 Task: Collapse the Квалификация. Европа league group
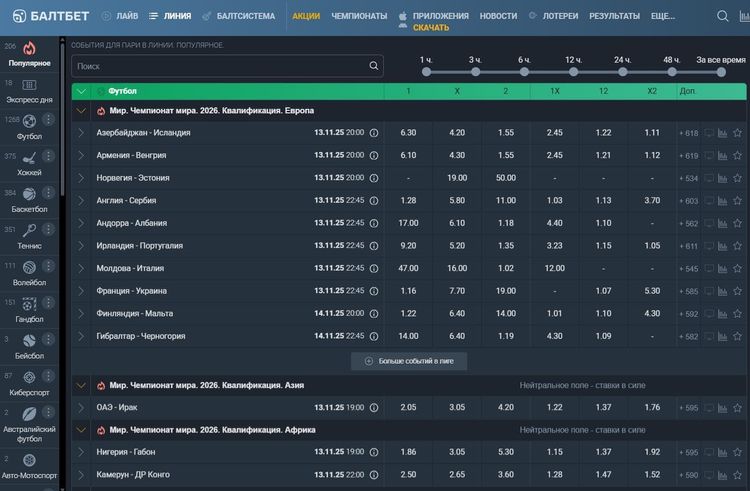[x=81, y=110]
